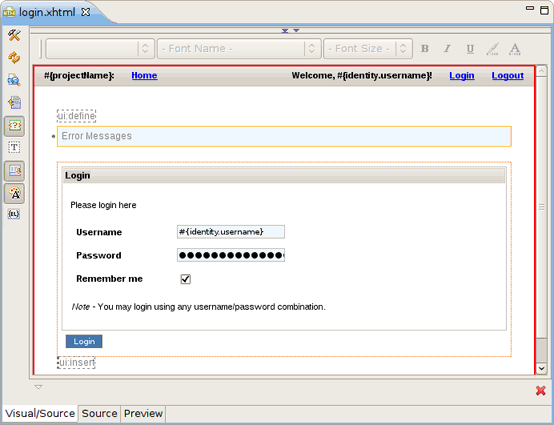Toggle the show text formatting bar icon
The width and height of the screenshot is (554, 425).
(x=14, y=193)
